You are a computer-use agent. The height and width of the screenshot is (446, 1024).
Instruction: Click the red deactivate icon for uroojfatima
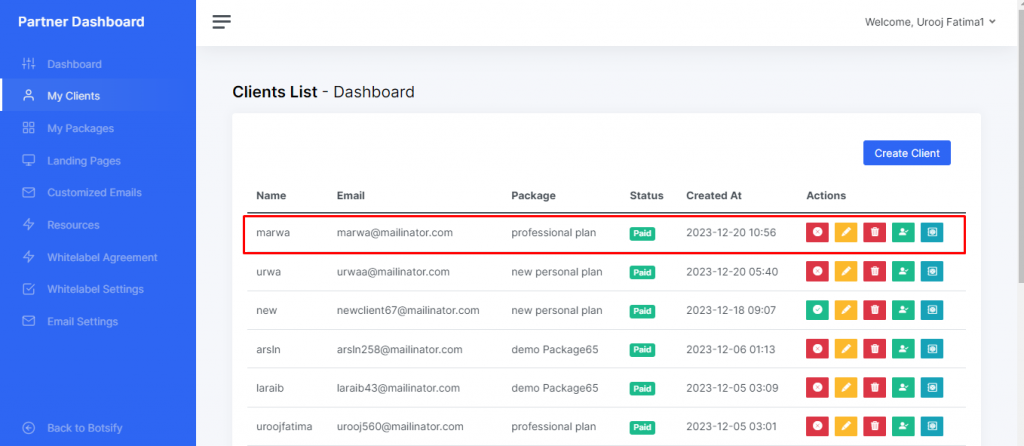click(817, 426)
